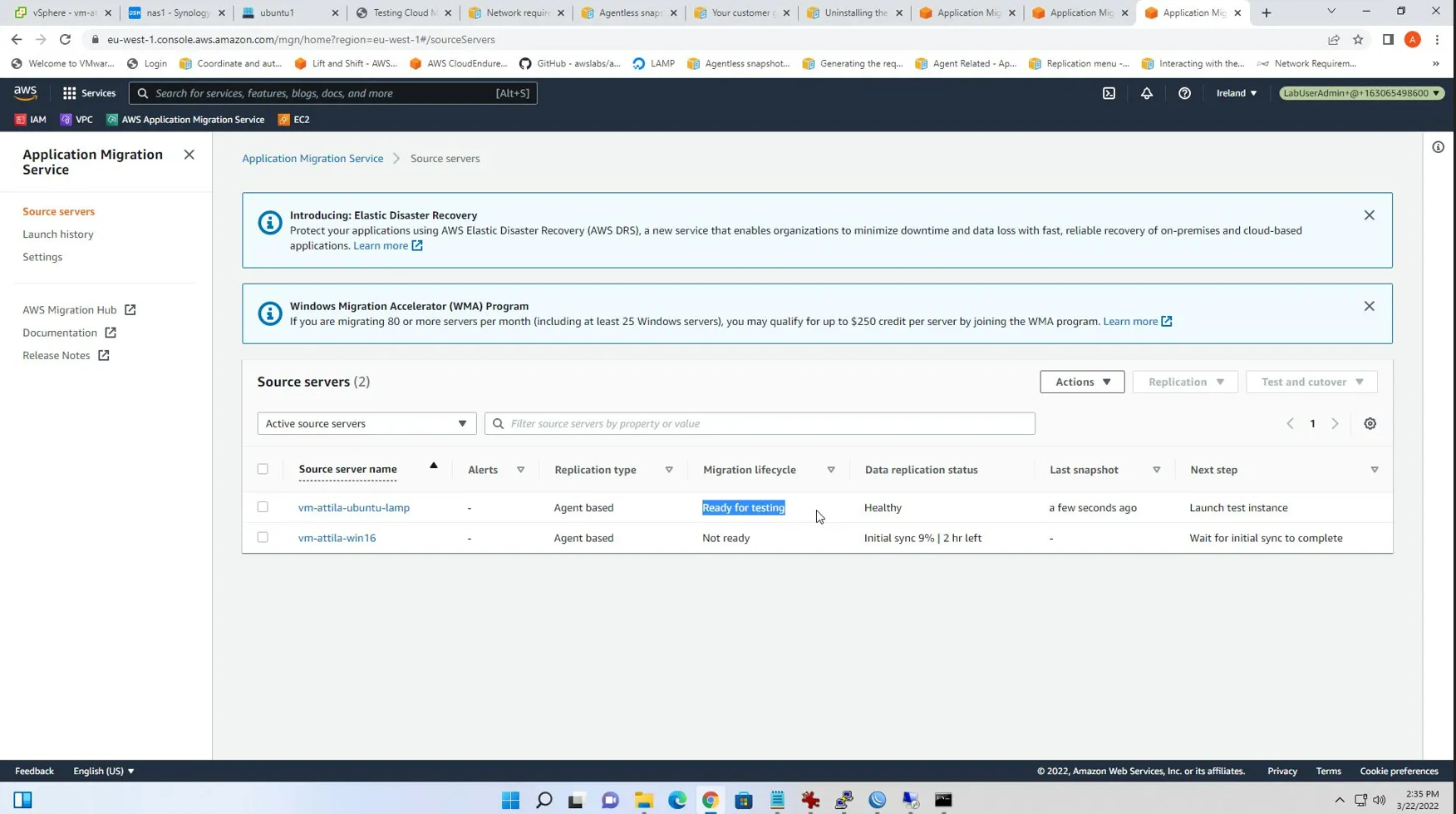Go to previous page of source servers
Viewport: 1456px width, 814px height.
click(1290, 424)
